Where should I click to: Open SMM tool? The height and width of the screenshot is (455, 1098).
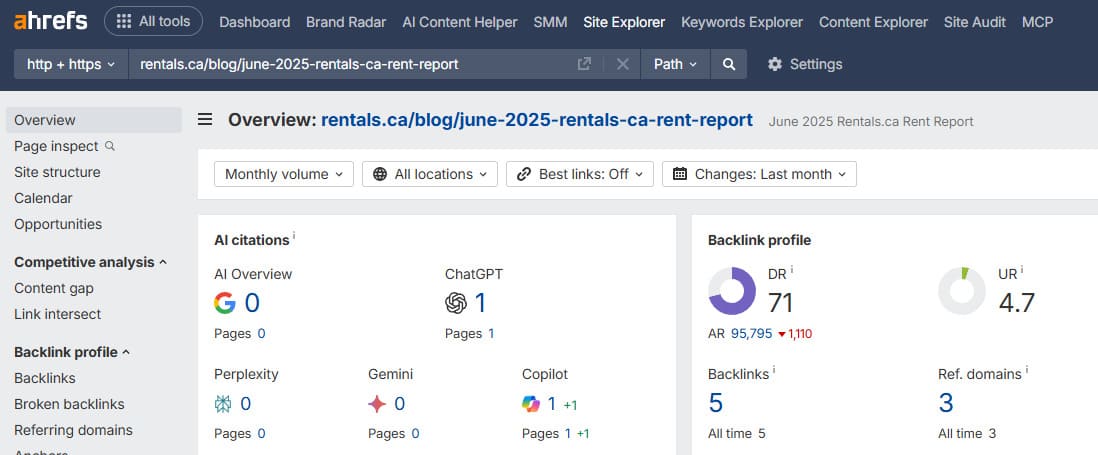(x=550, y=22)
